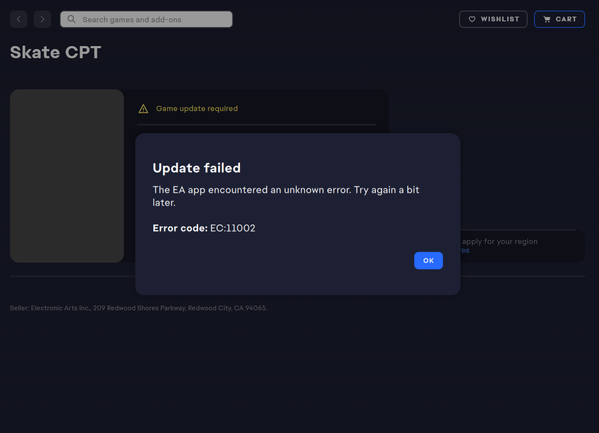Click the Error code label in dialog
This screenshot has height=433, width=599.
180,228
